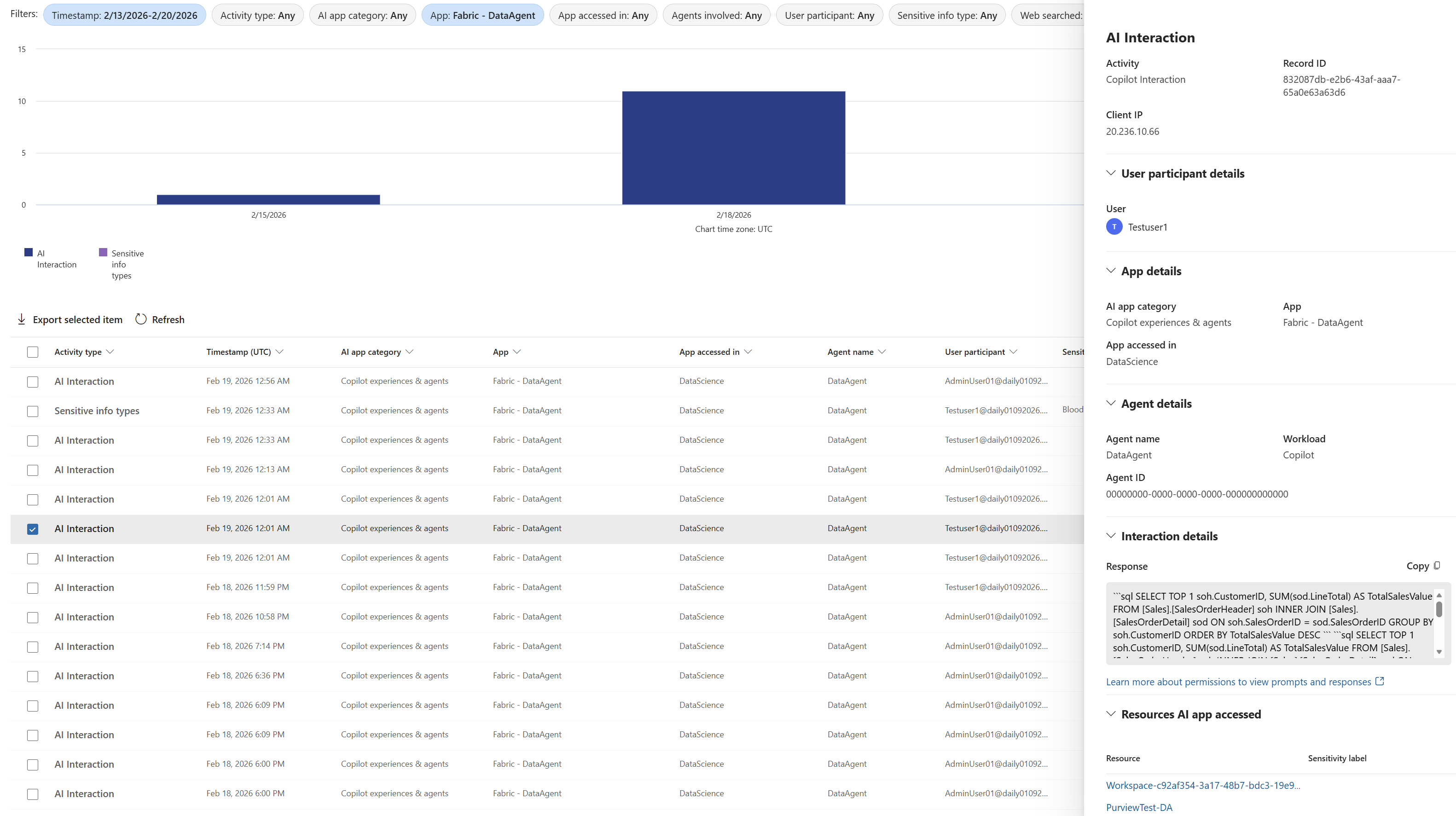Open the App accessed in: Any filter
Screen dimensions: 1456x816
click(x=603, y=15)
